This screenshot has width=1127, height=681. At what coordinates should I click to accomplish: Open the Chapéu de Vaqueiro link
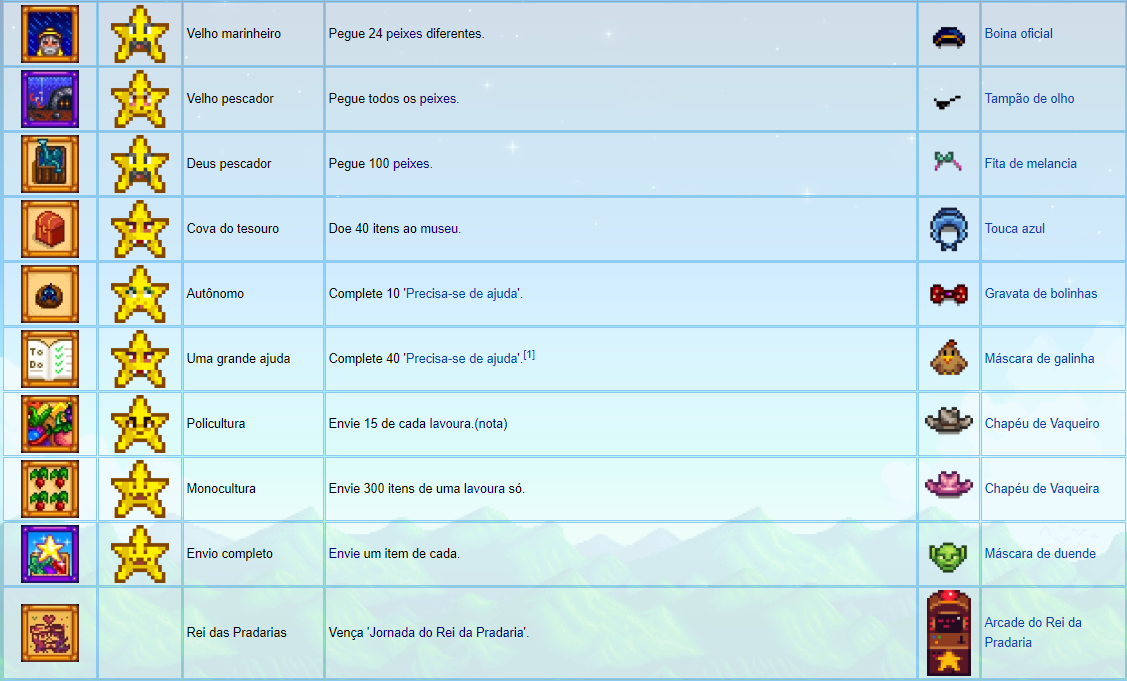[x=1041, y=424]
